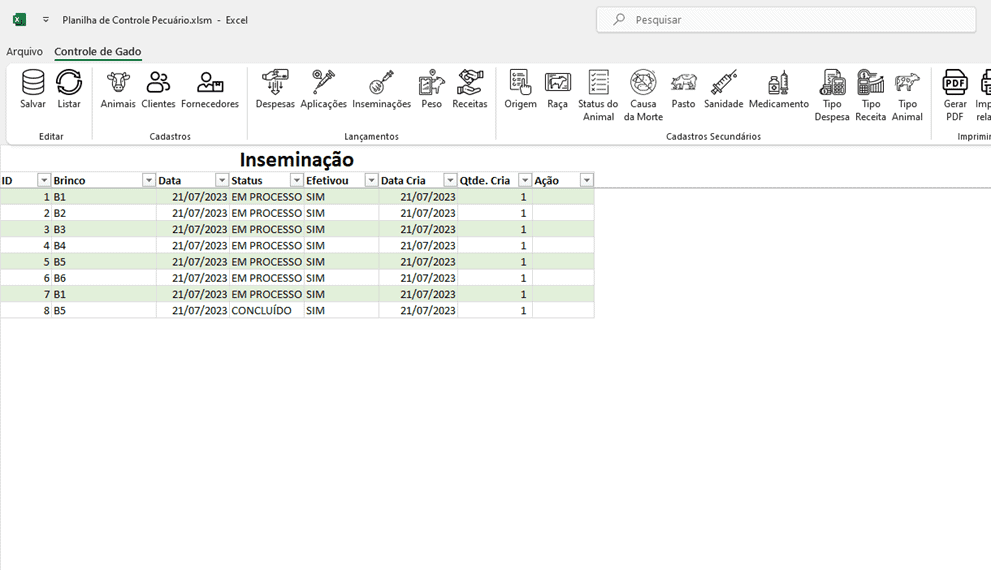Switch to Controle de Gado tab
This screenshot has height=570, width=991.
[98, 51]
